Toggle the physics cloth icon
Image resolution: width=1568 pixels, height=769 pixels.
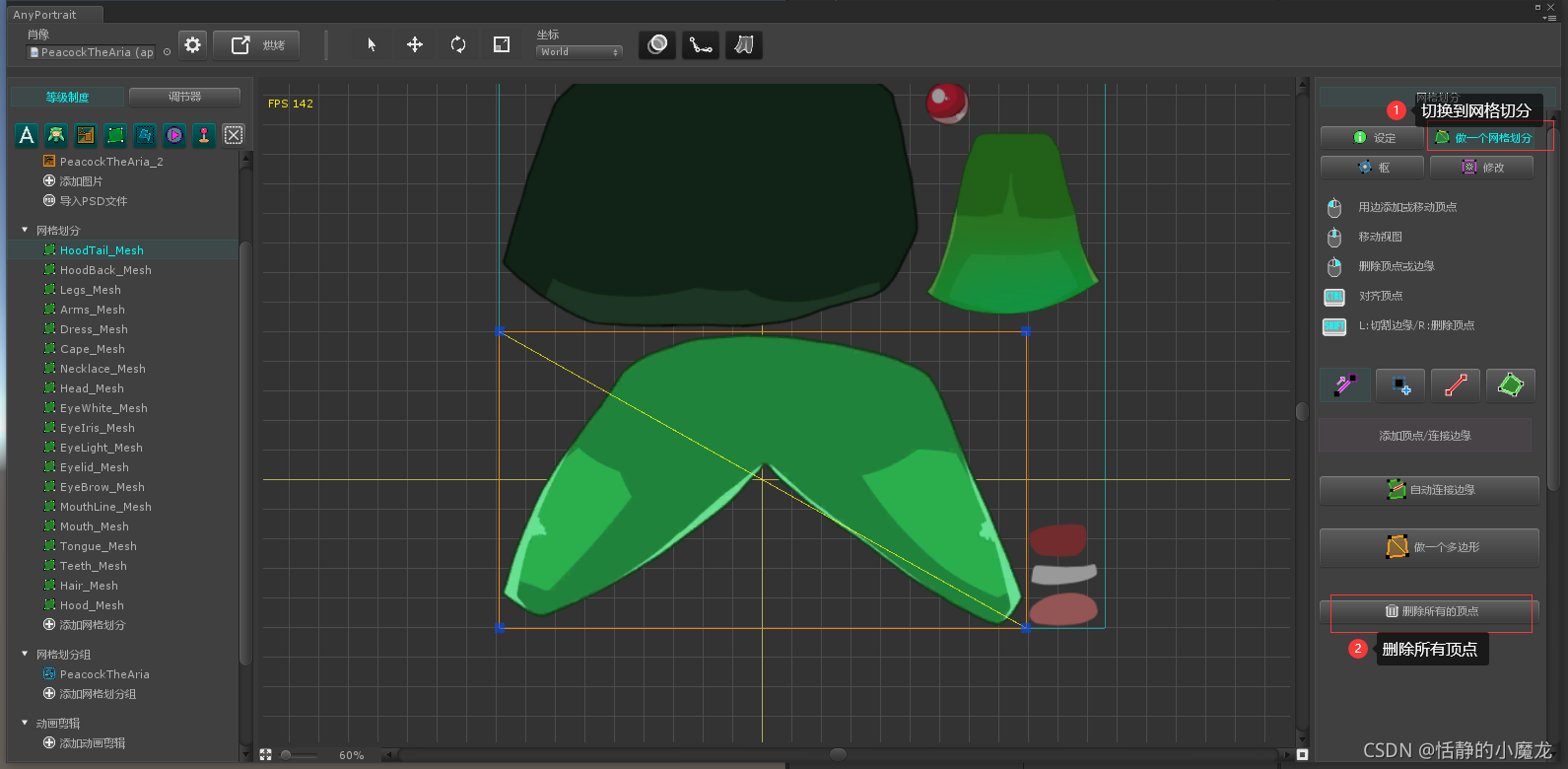744,44
